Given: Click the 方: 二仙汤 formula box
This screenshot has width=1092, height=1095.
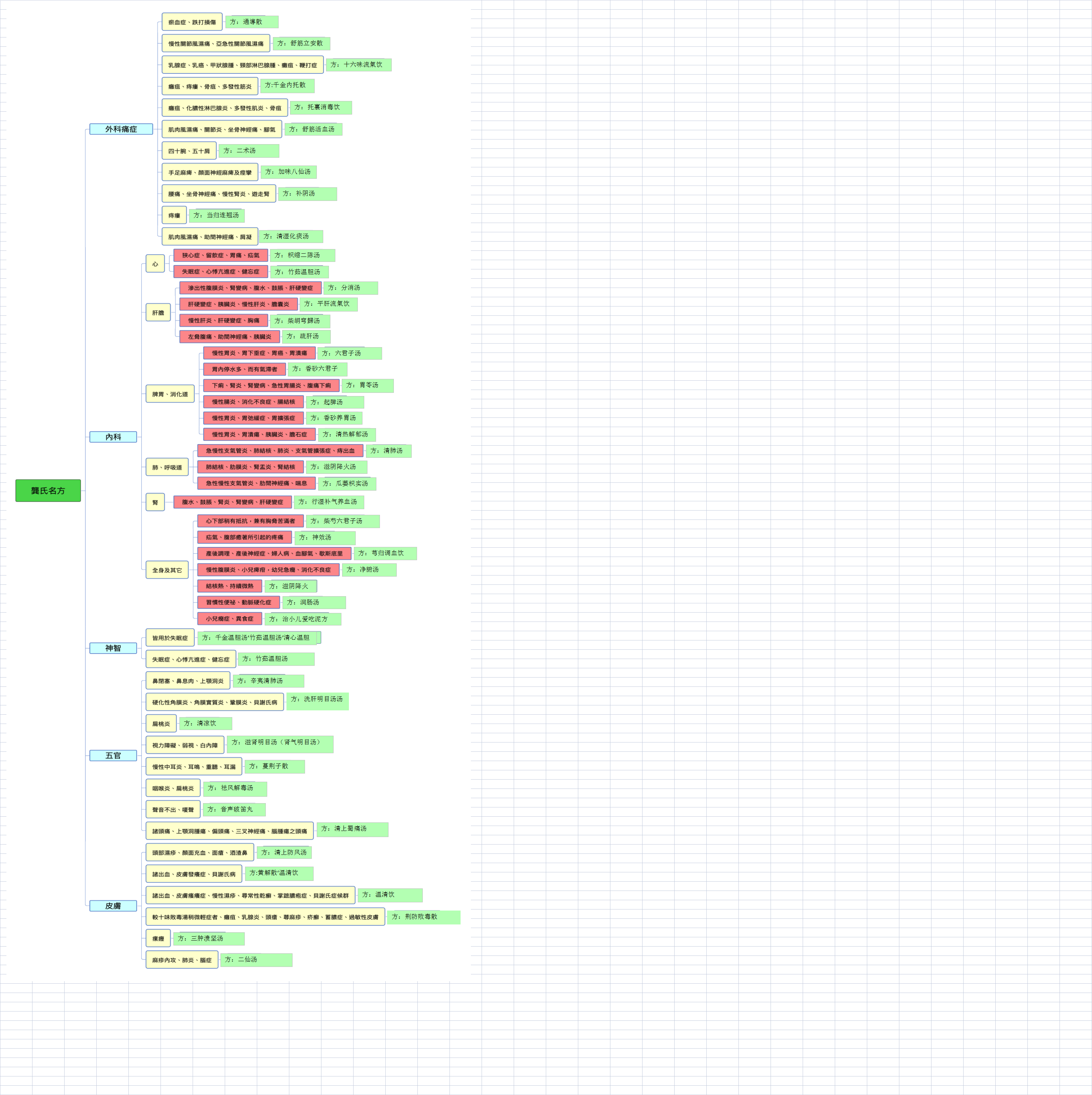Looking at the screenshot, I should pyautogui.click(x=257, y=960).
